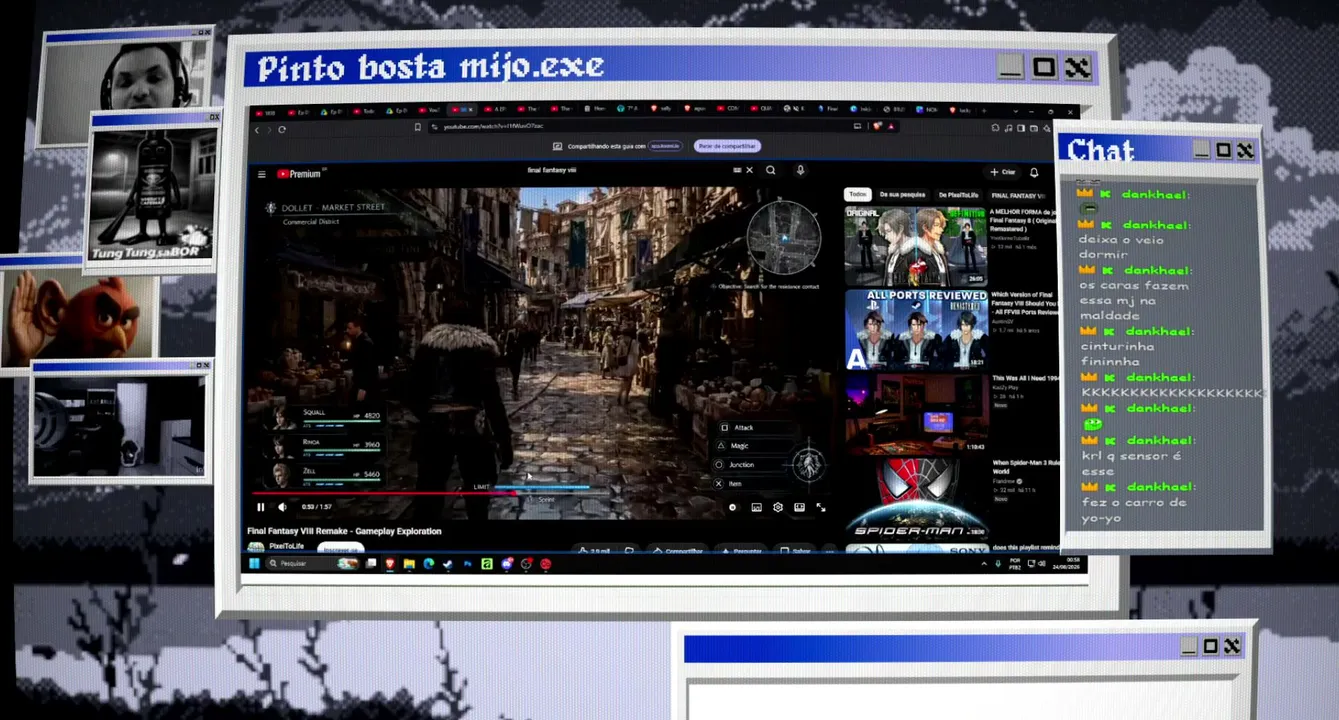
Task: Enter fullscreen on the video player
Action: point(821,508)
